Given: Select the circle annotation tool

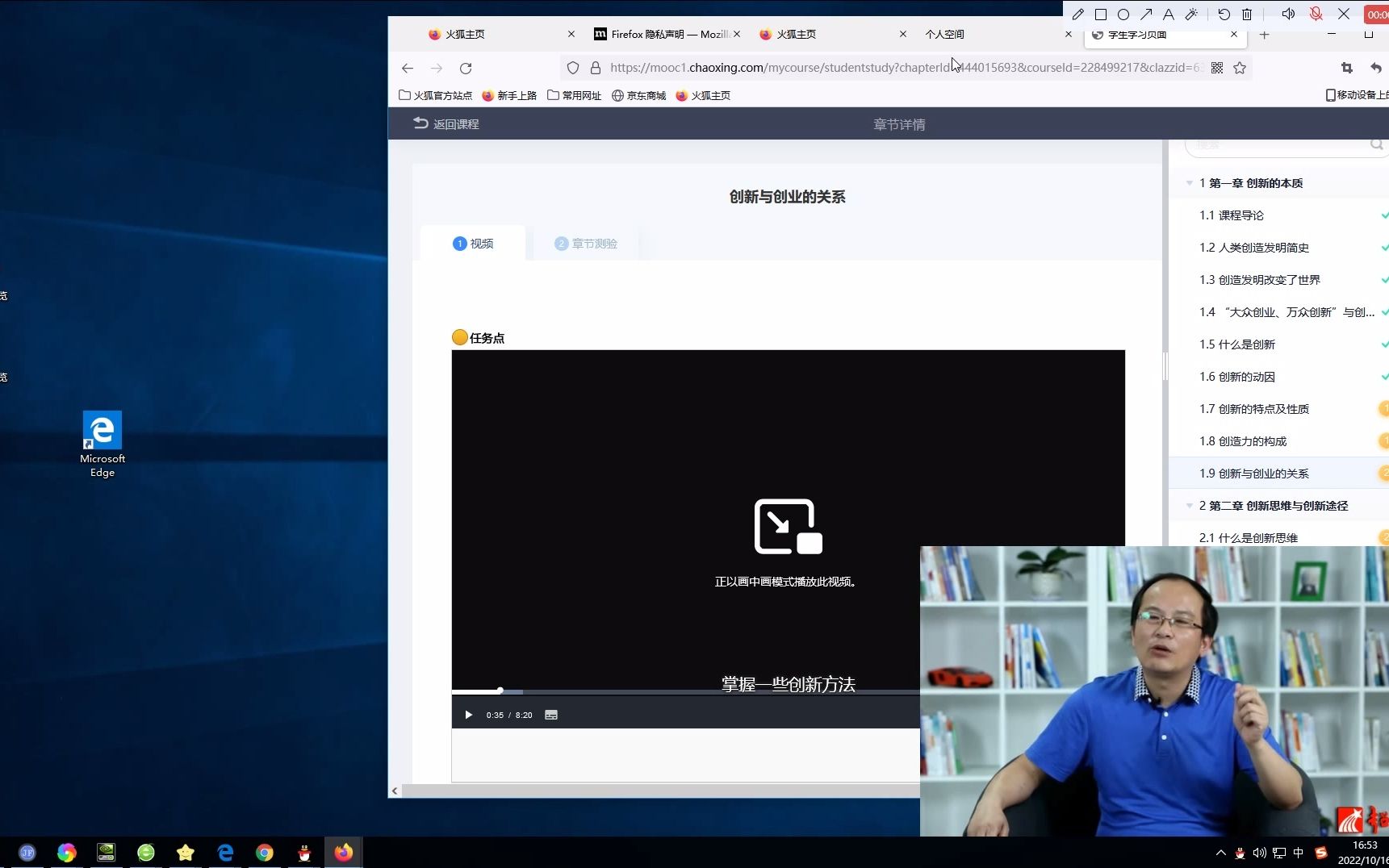Looking at the screenshot, I should pyautogui.click(x=1123, y=14).
